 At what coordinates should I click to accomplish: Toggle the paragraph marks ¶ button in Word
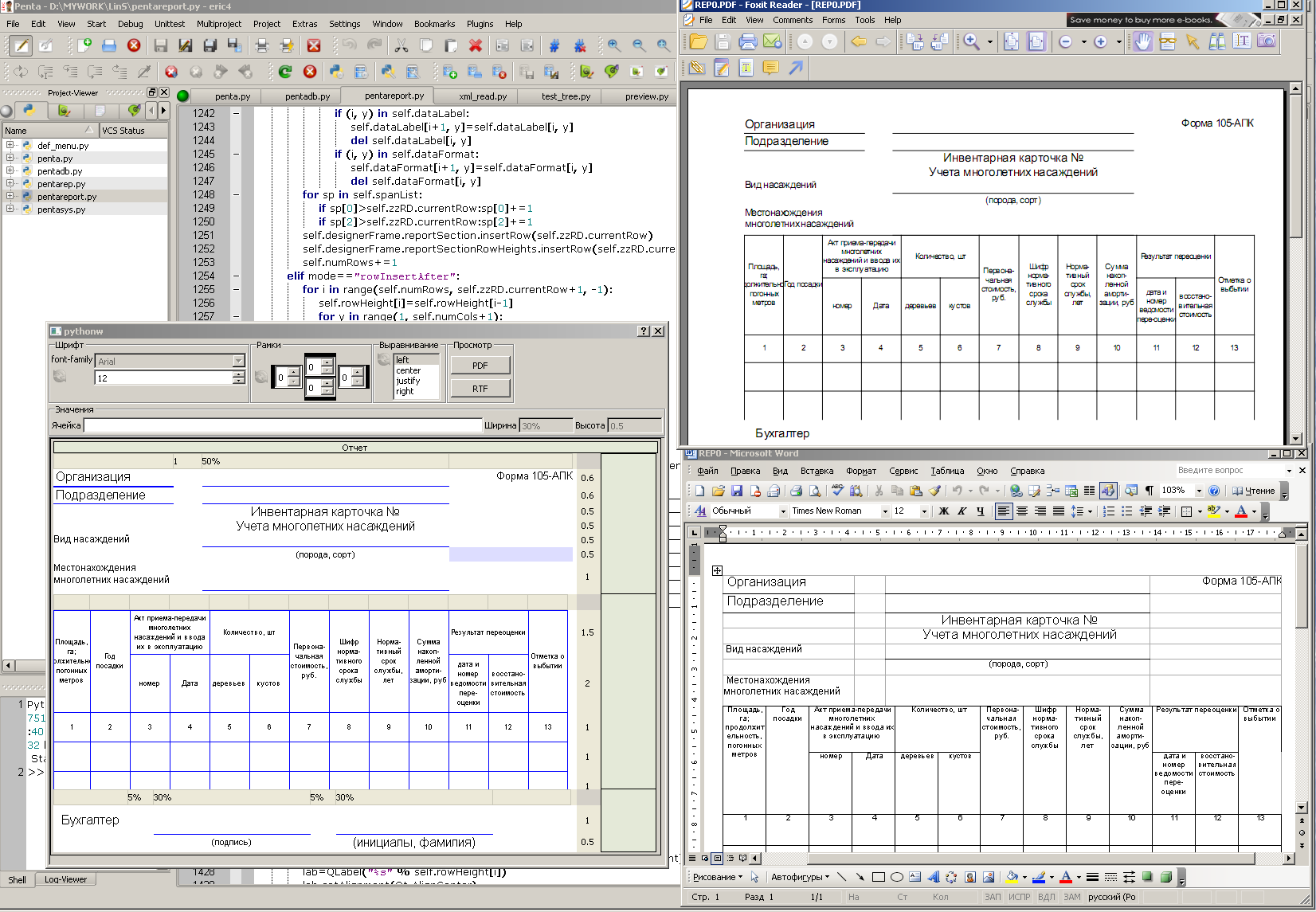pos(1149,491)
